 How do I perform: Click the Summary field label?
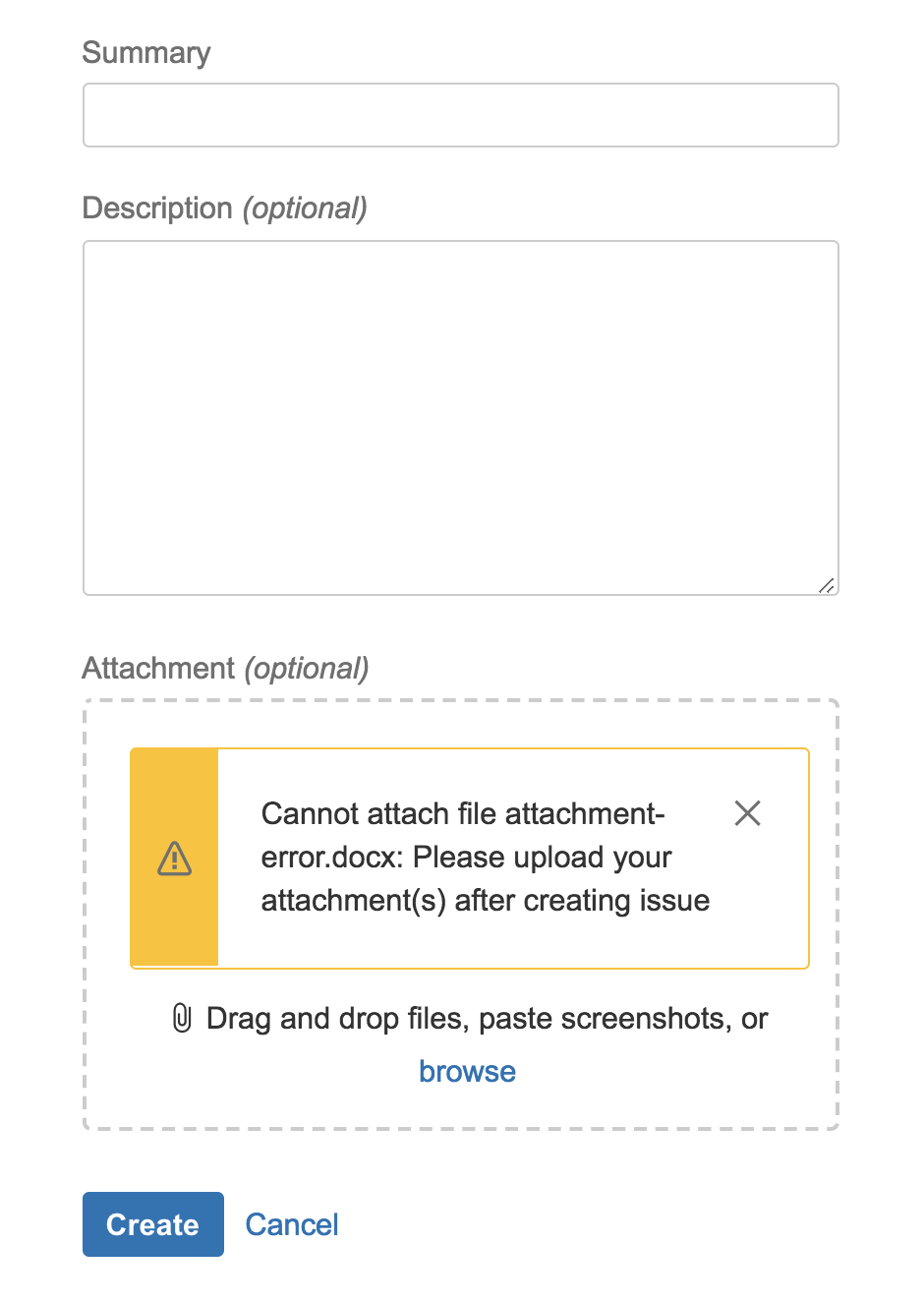pyautogui.click(x=145, y=52)
